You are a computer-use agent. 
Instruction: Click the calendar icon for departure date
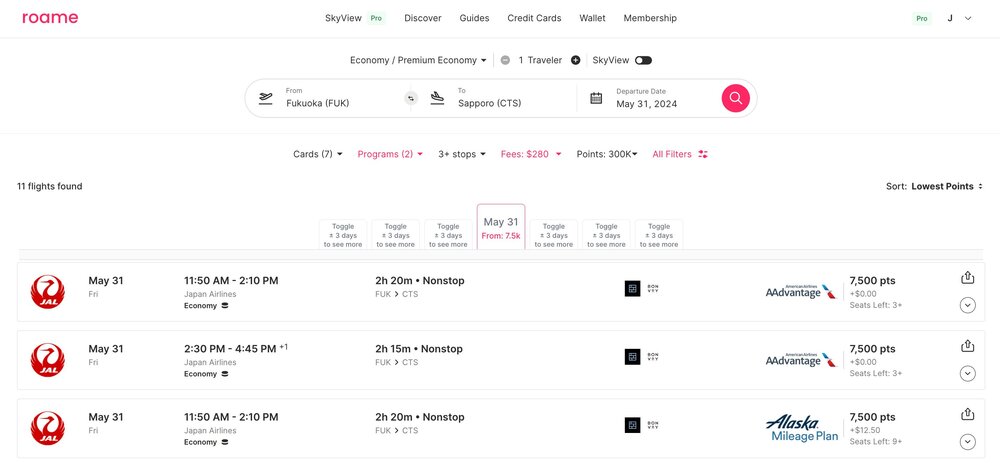pos(596,98)
